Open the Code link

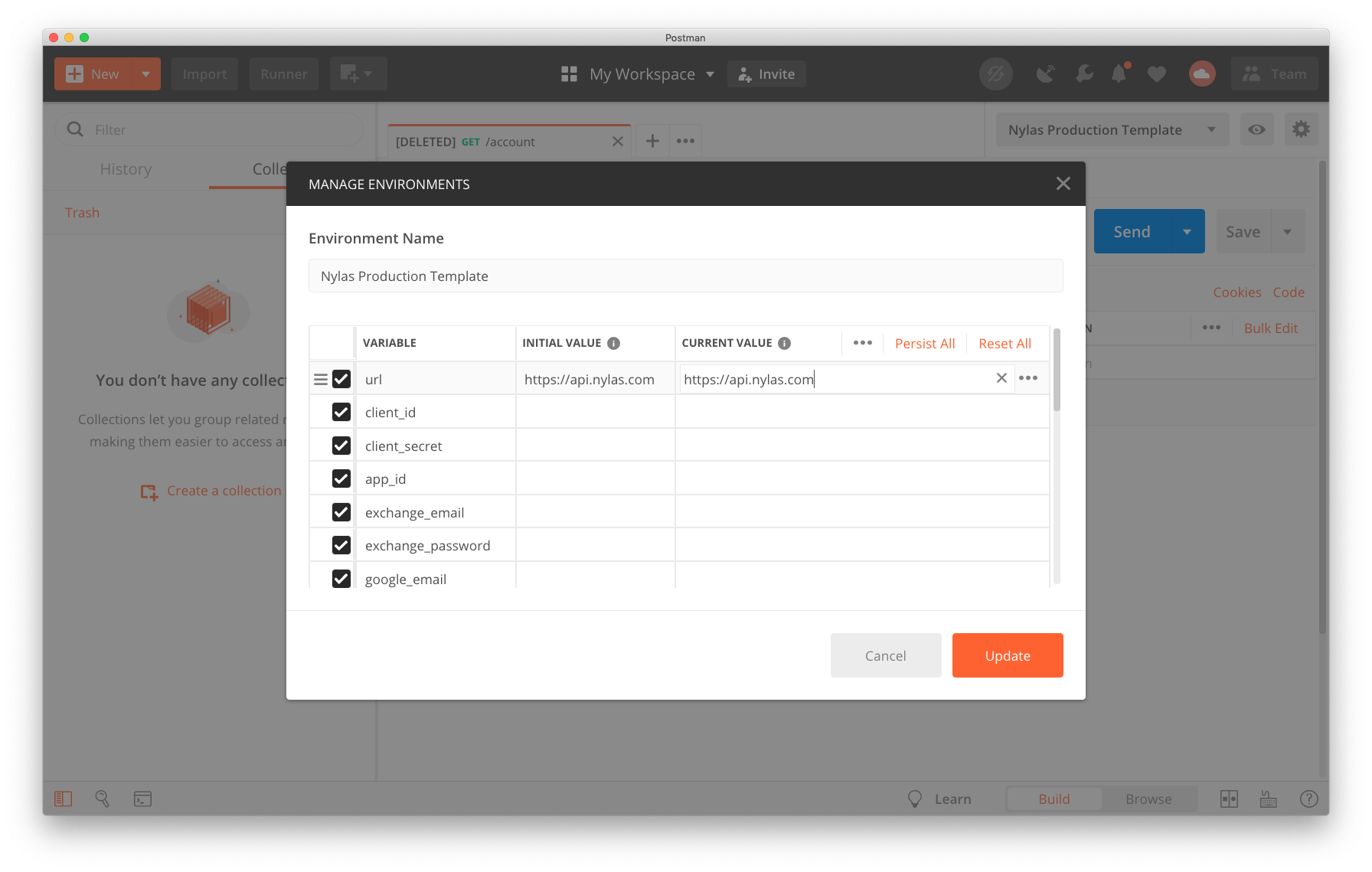(x=1289, y=292)
